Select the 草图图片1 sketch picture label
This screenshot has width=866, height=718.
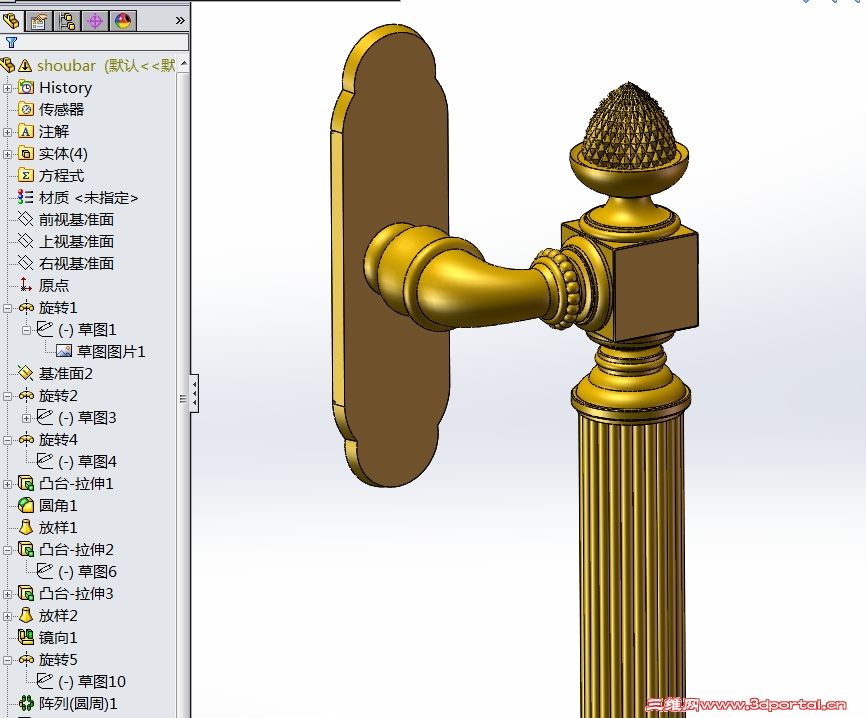point(111,351)
